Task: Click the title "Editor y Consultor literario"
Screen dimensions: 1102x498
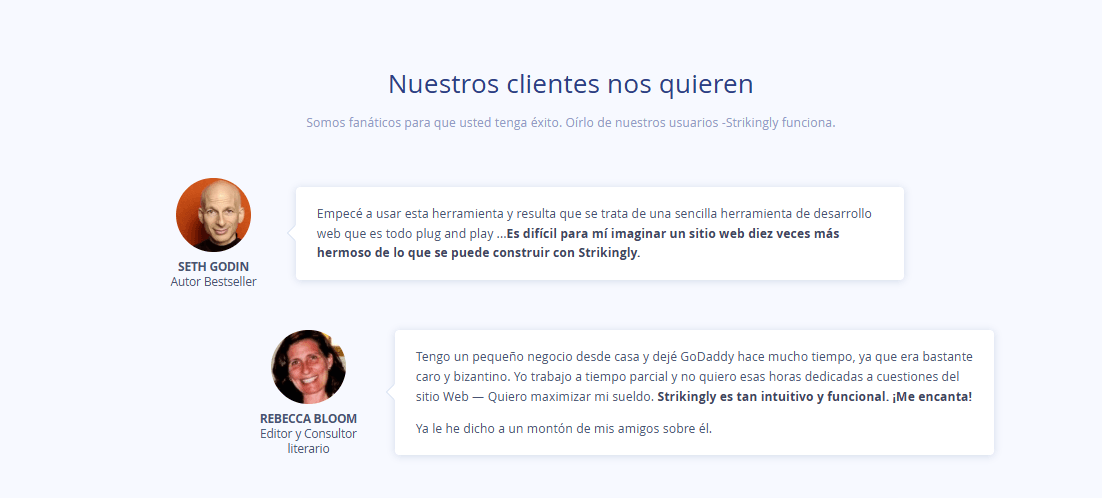Action: [x=309, y=441]
